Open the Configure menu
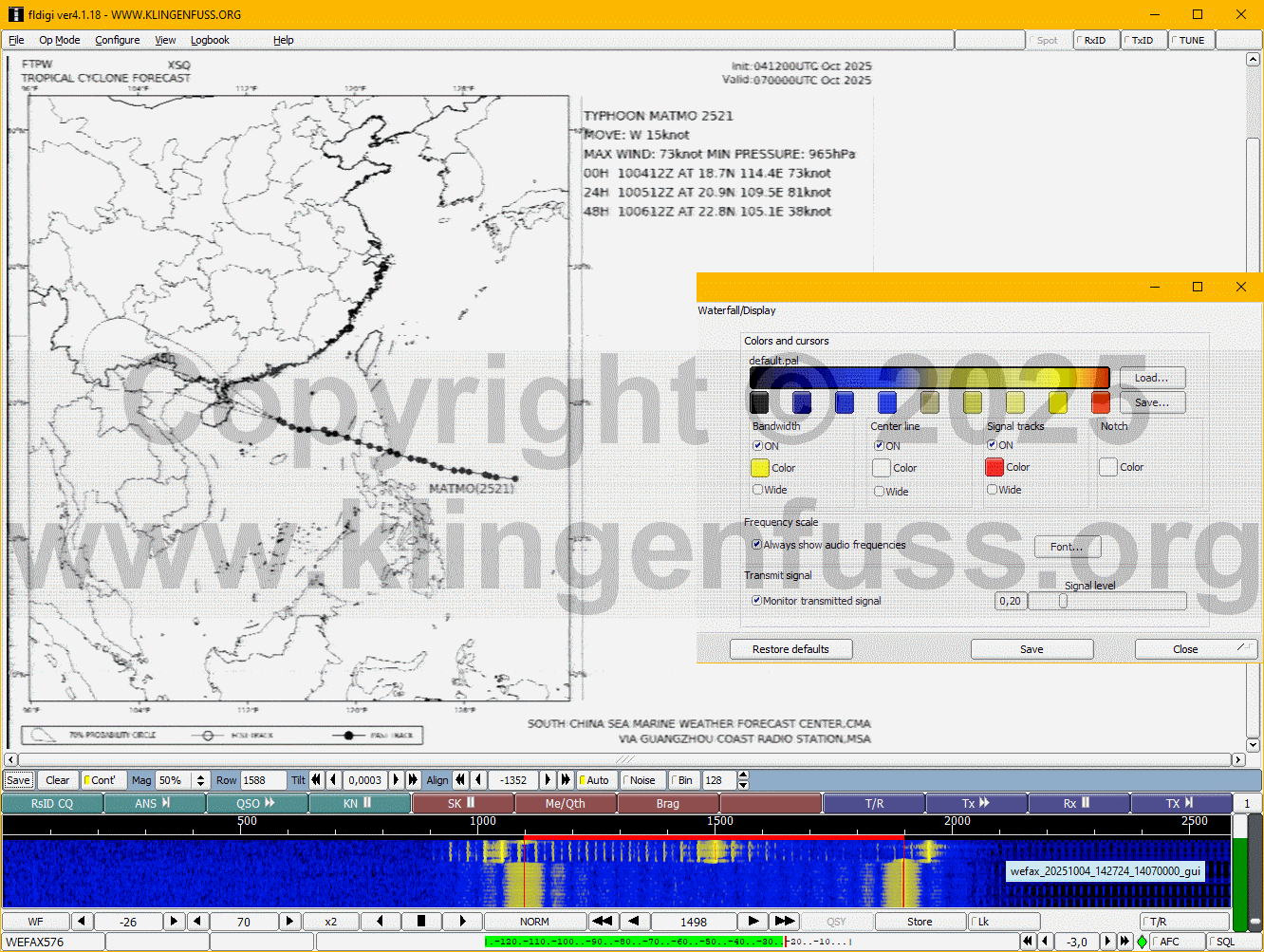The image size is (1264, 952). point(117,40)
